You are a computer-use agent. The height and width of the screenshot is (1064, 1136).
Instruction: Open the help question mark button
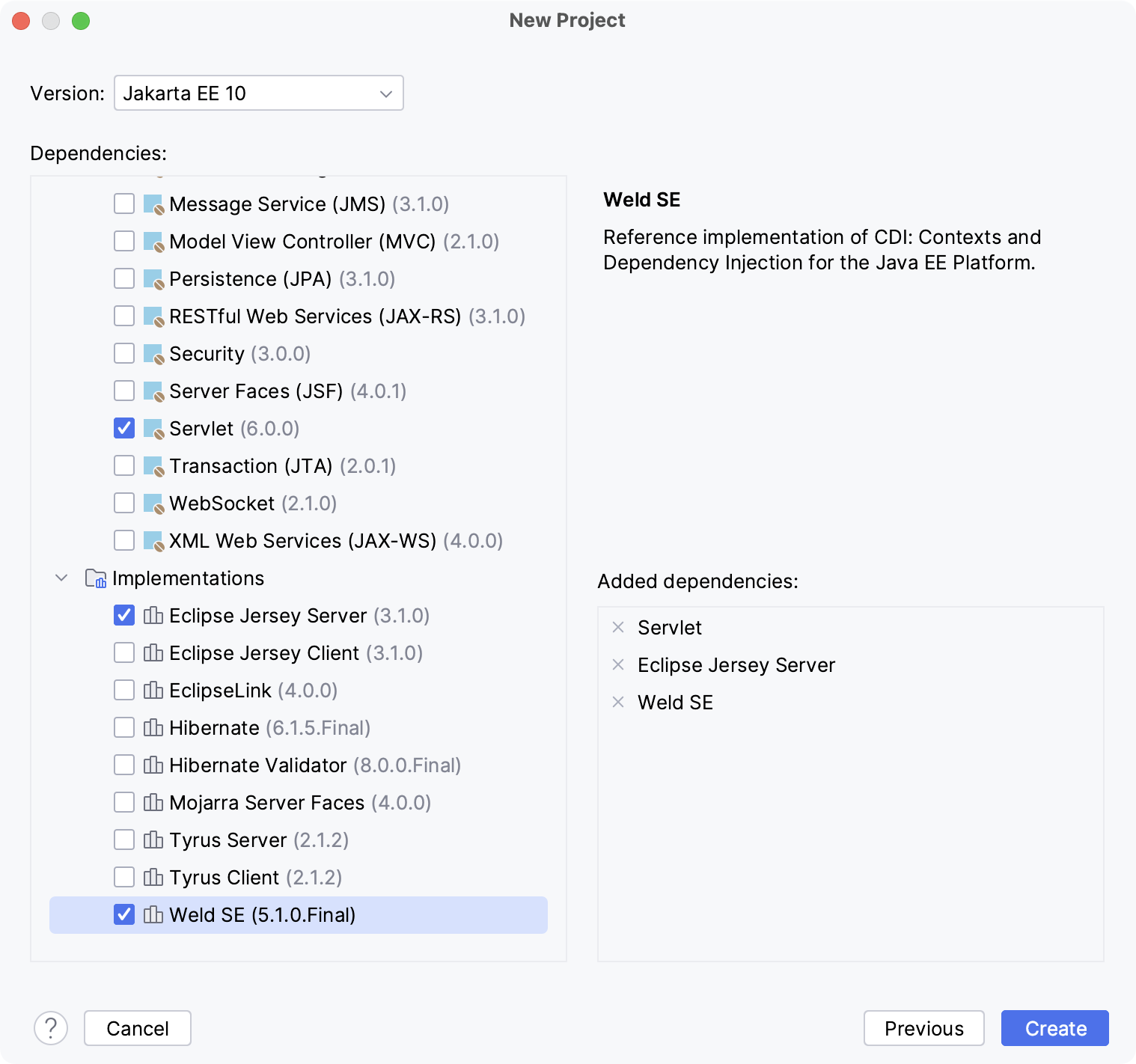pos(51,1028)
